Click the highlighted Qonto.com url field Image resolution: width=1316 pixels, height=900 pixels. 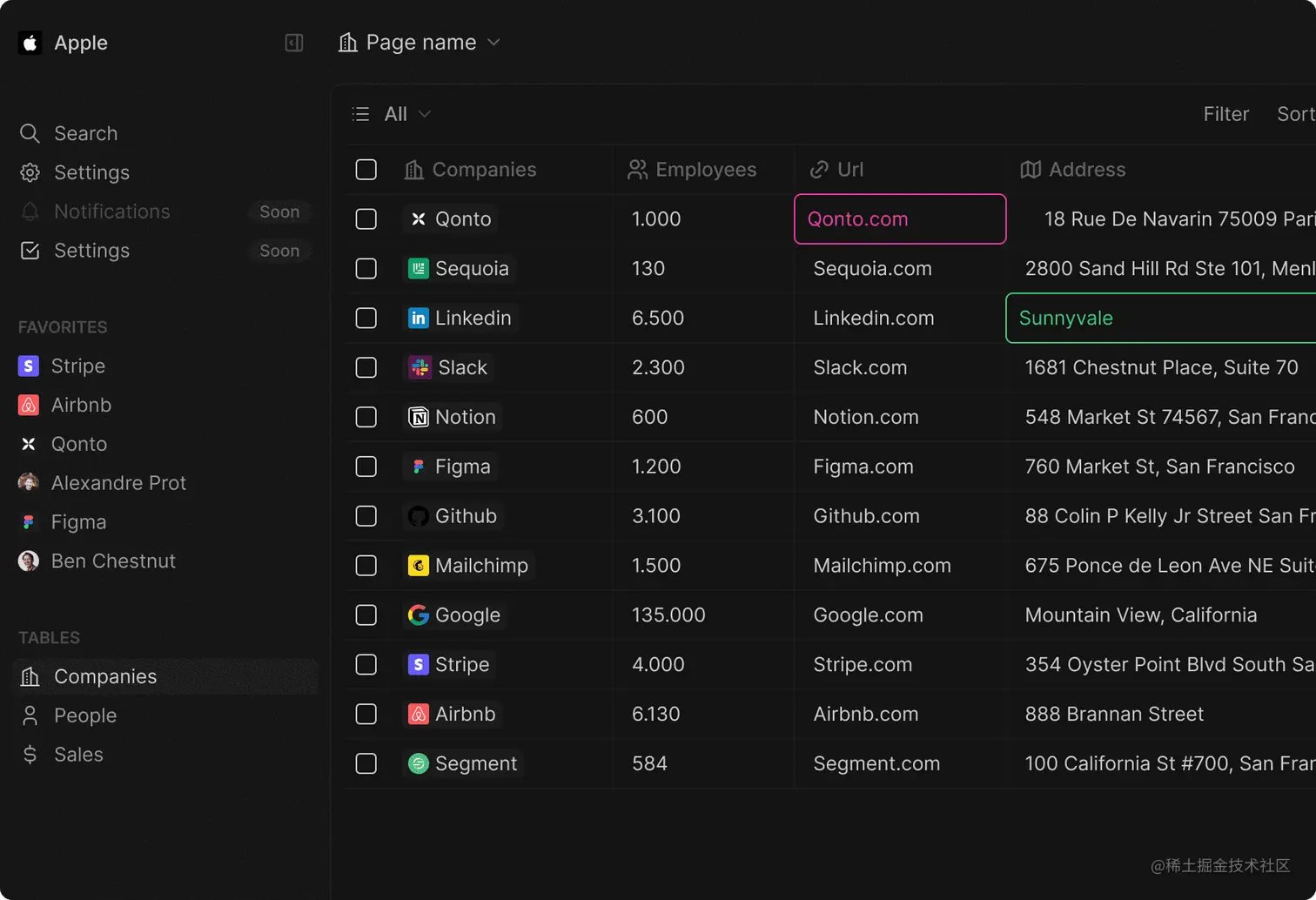[x=900, y=219]
